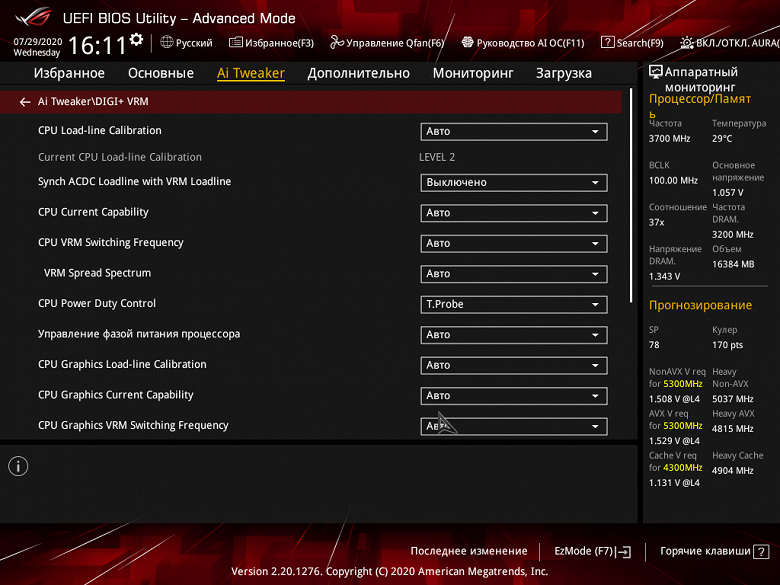Expand VRM Spread Spectrum dropdown

coord(514,274)
